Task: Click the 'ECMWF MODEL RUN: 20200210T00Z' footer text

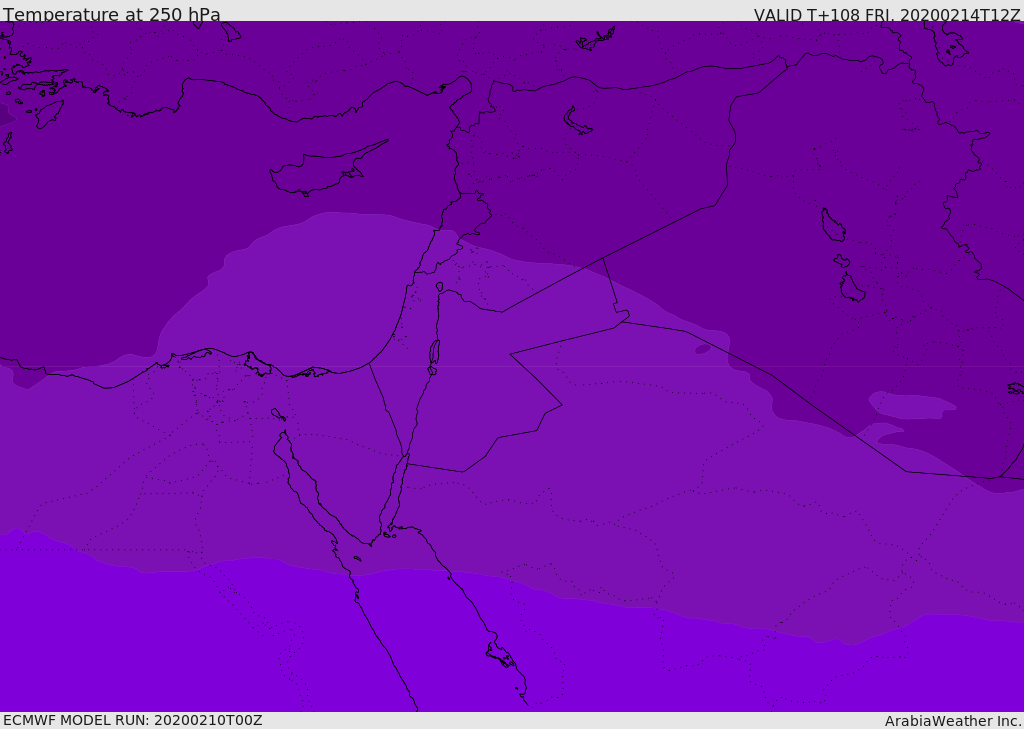Action: [x=133, y=720]
